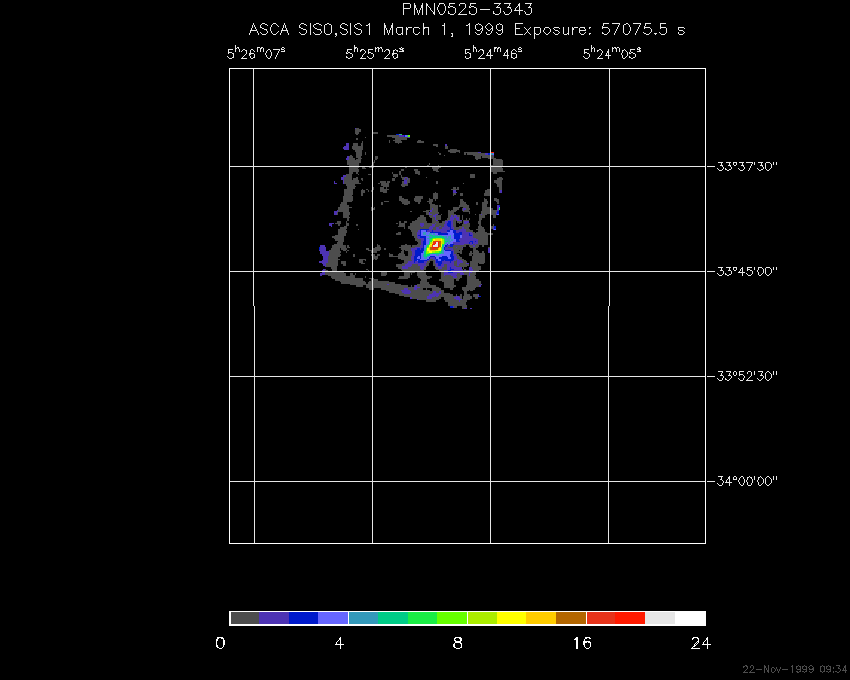Screen dimensions: 850x680
Task: Pick the bright red colorbar swatch
Action: click(630, 618)
